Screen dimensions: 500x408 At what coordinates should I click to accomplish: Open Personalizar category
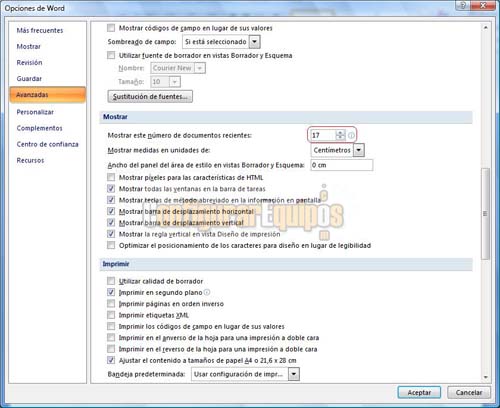pyautogui.click(x=35, y=112)
